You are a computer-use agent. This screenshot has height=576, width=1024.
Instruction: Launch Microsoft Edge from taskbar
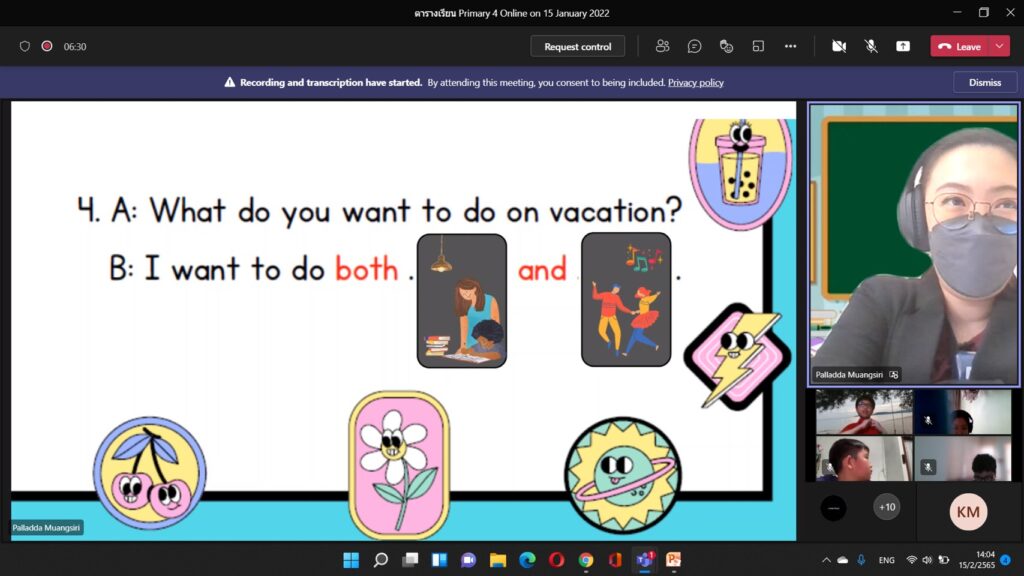pos(527,560)
